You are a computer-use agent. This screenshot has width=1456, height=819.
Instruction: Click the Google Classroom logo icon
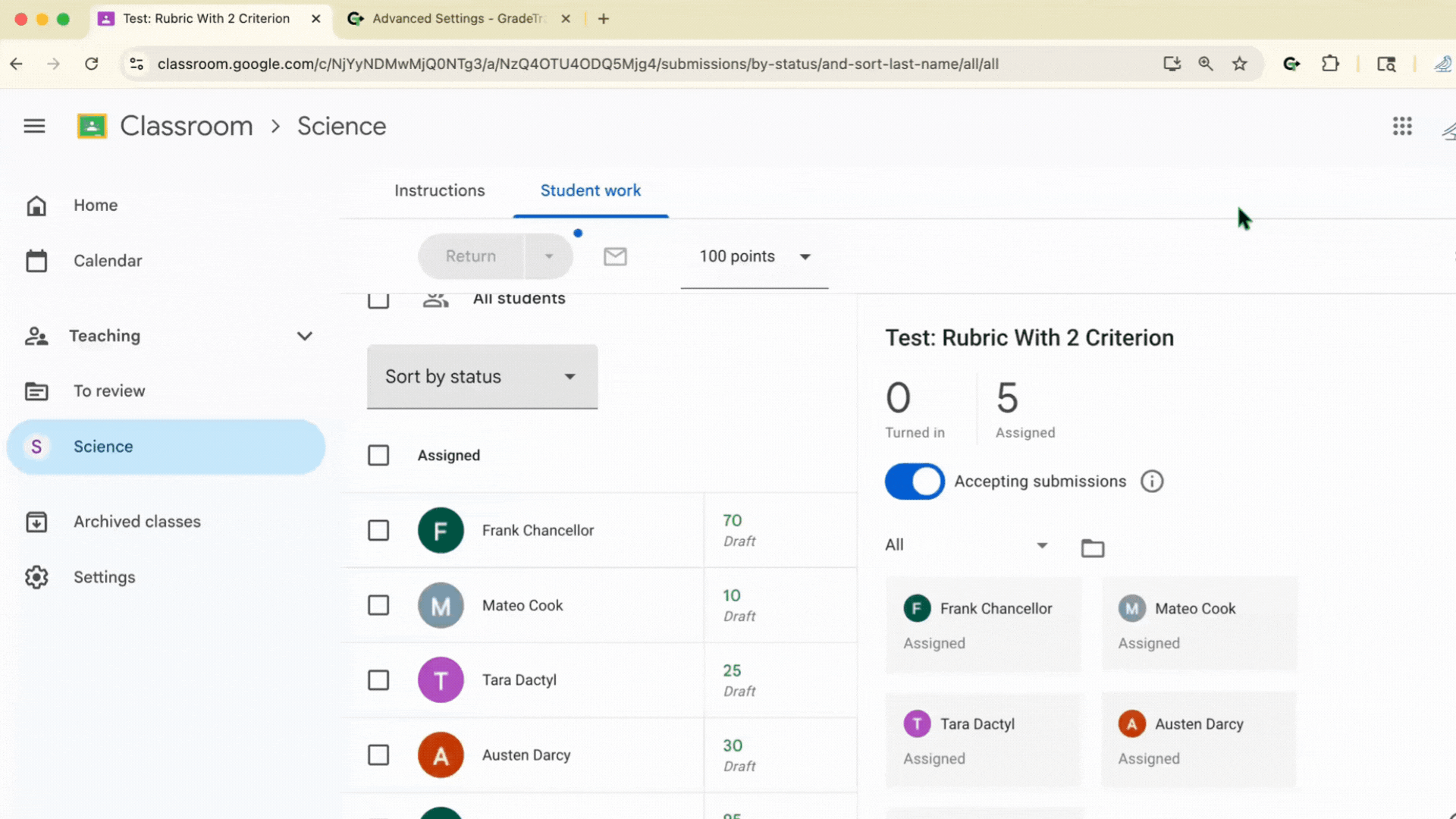point(92,126)
